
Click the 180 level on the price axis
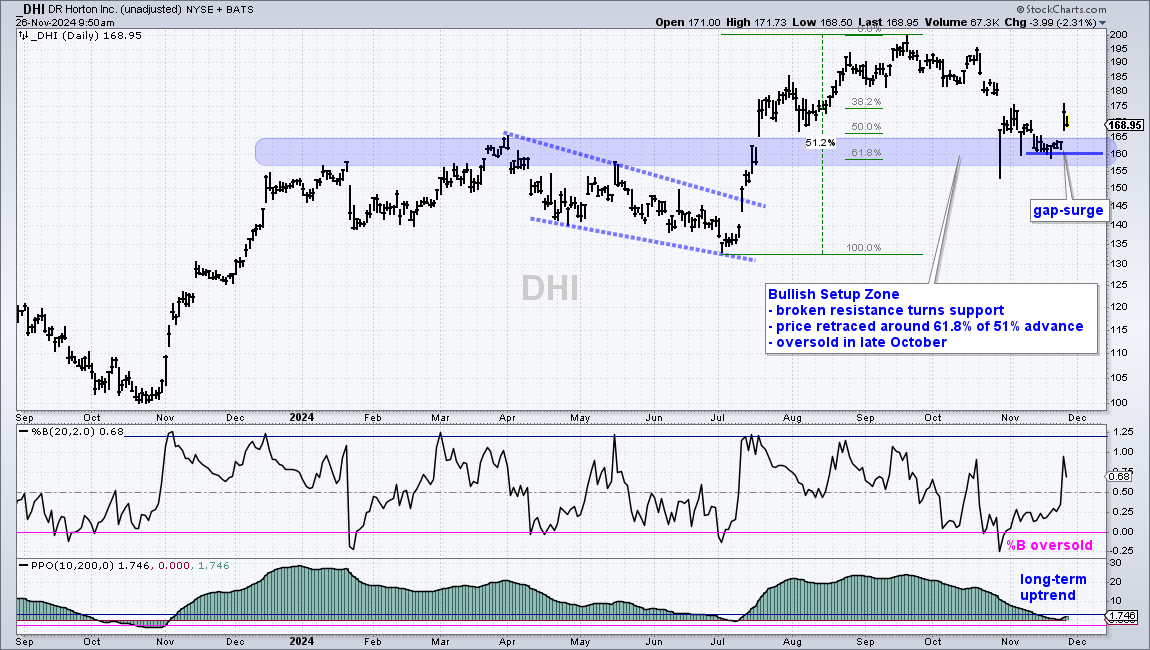(1118, 91)
